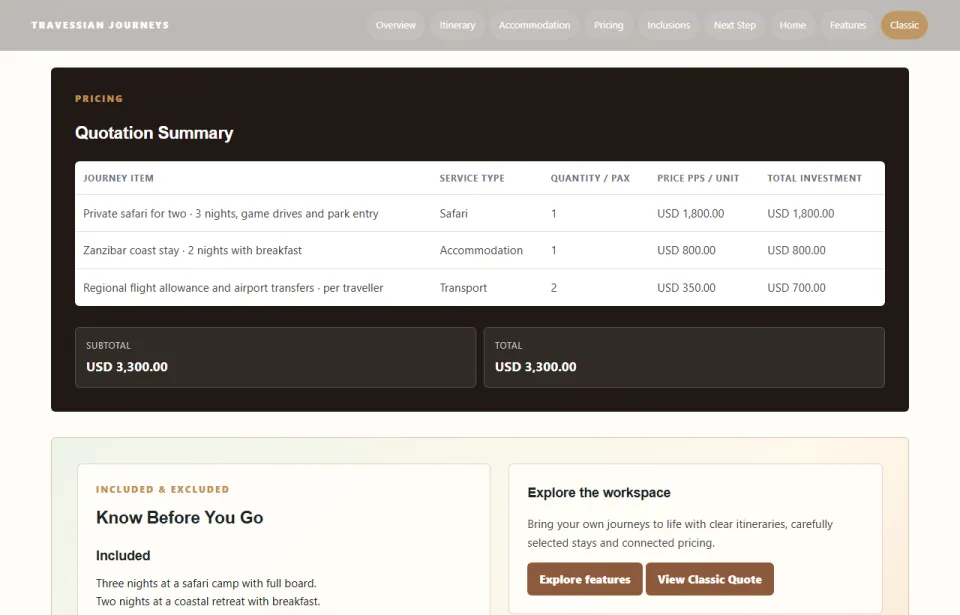960x615 pixels.
Task: Click the Know Before You Go heading
Action: click(x=179, y=518)
